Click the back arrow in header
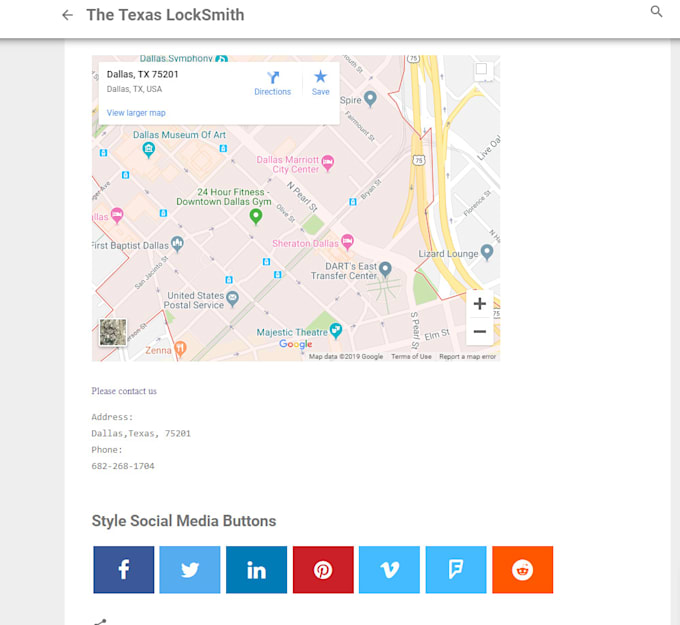This screenshot has width=680, height=625. pyautogui.click(x=67, y=15)
